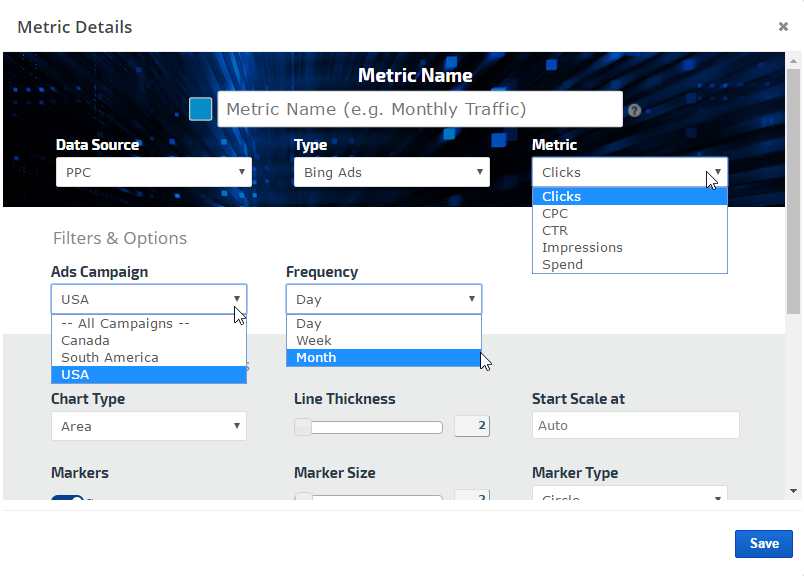
Task: Expand the Chart Type dropdown
Action: 148,426
